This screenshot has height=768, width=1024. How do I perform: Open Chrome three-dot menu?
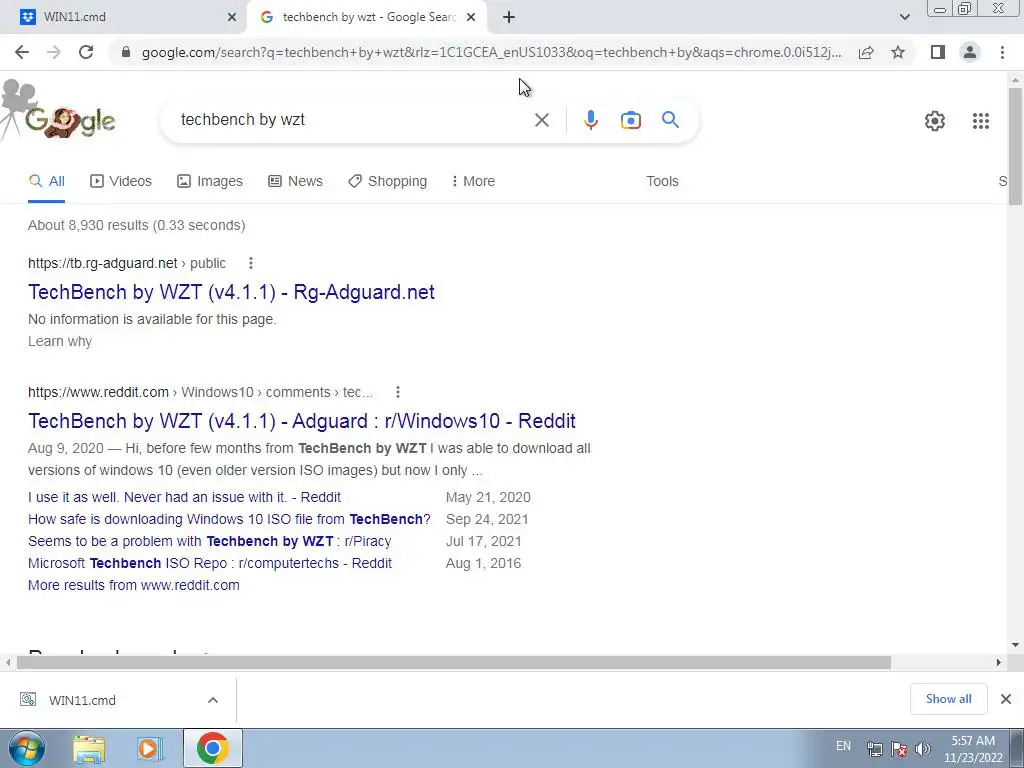tap(1002, 52)
